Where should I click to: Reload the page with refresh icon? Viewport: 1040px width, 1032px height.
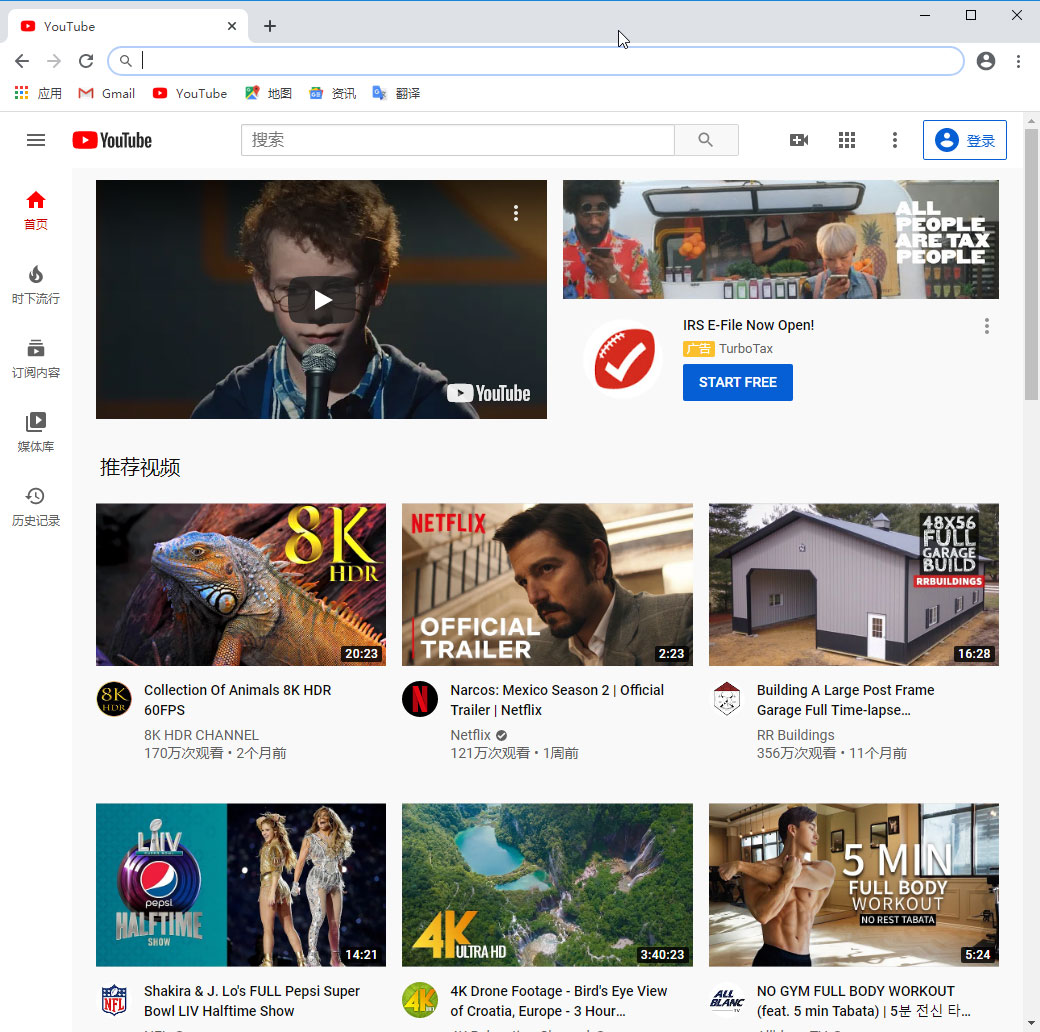click(x=86, y=61)
